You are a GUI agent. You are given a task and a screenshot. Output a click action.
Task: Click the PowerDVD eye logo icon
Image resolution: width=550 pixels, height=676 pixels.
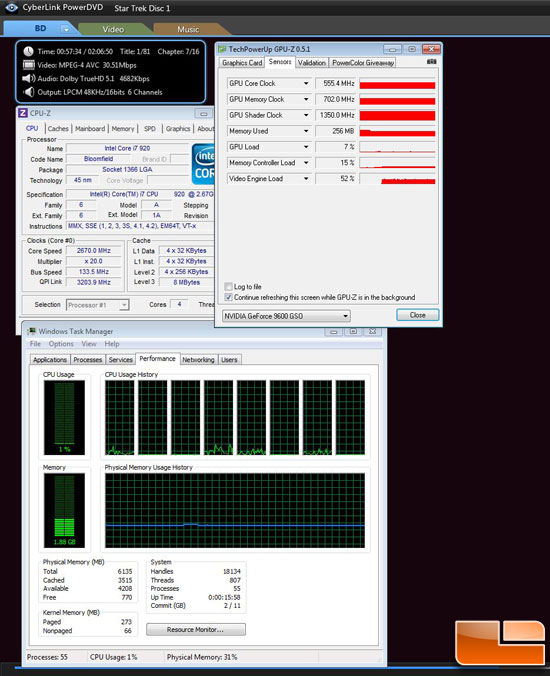(x=10, y=7)
